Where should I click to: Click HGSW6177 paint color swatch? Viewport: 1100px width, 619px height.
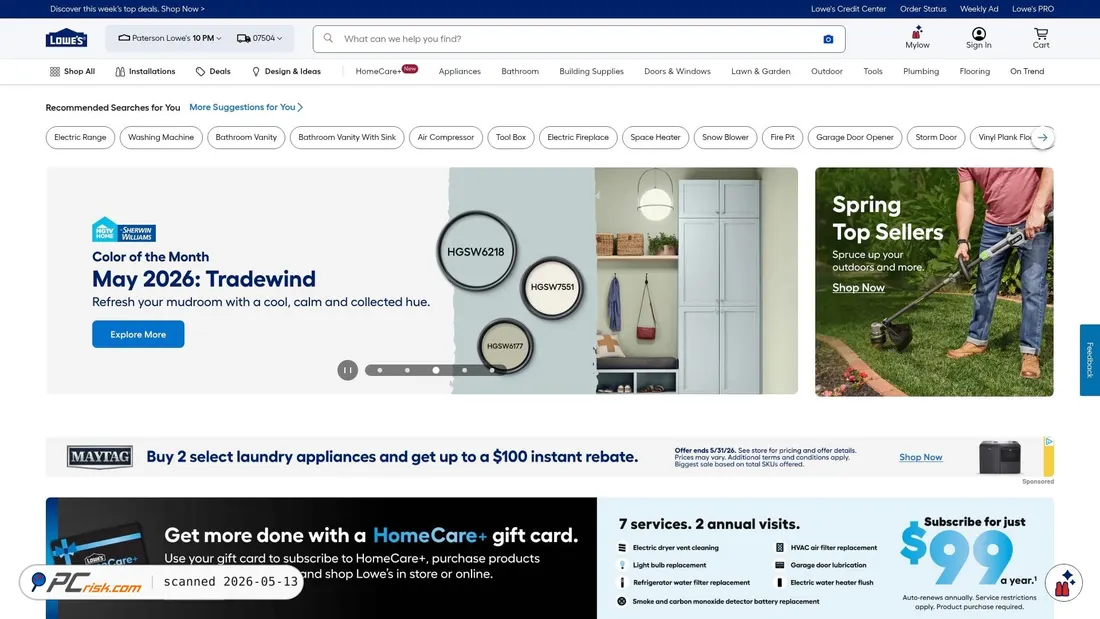[x=505, y=345]
